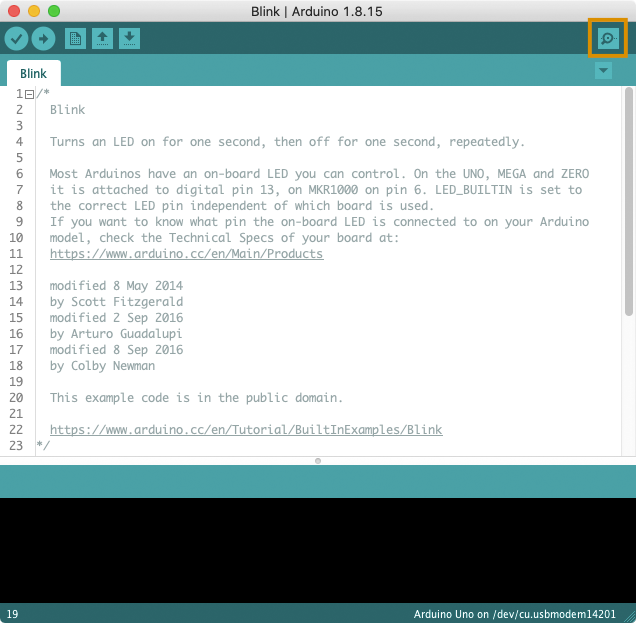Create a new sketch with the New icon
The width and height of the screenshot is (636, 623).
tap(75, 39)
